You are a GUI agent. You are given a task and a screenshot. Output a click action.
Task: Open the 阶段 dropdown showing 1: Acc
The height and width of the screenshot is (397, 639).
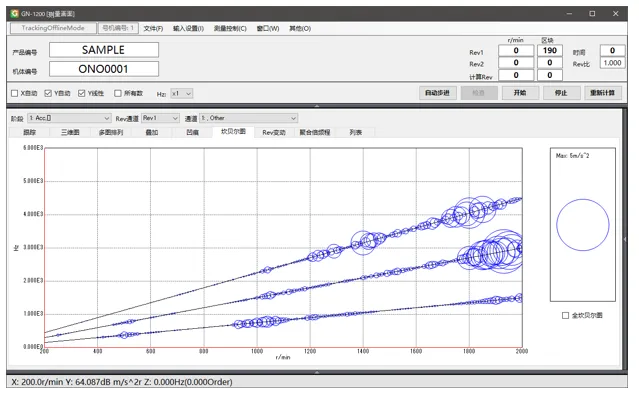(69, 118)
